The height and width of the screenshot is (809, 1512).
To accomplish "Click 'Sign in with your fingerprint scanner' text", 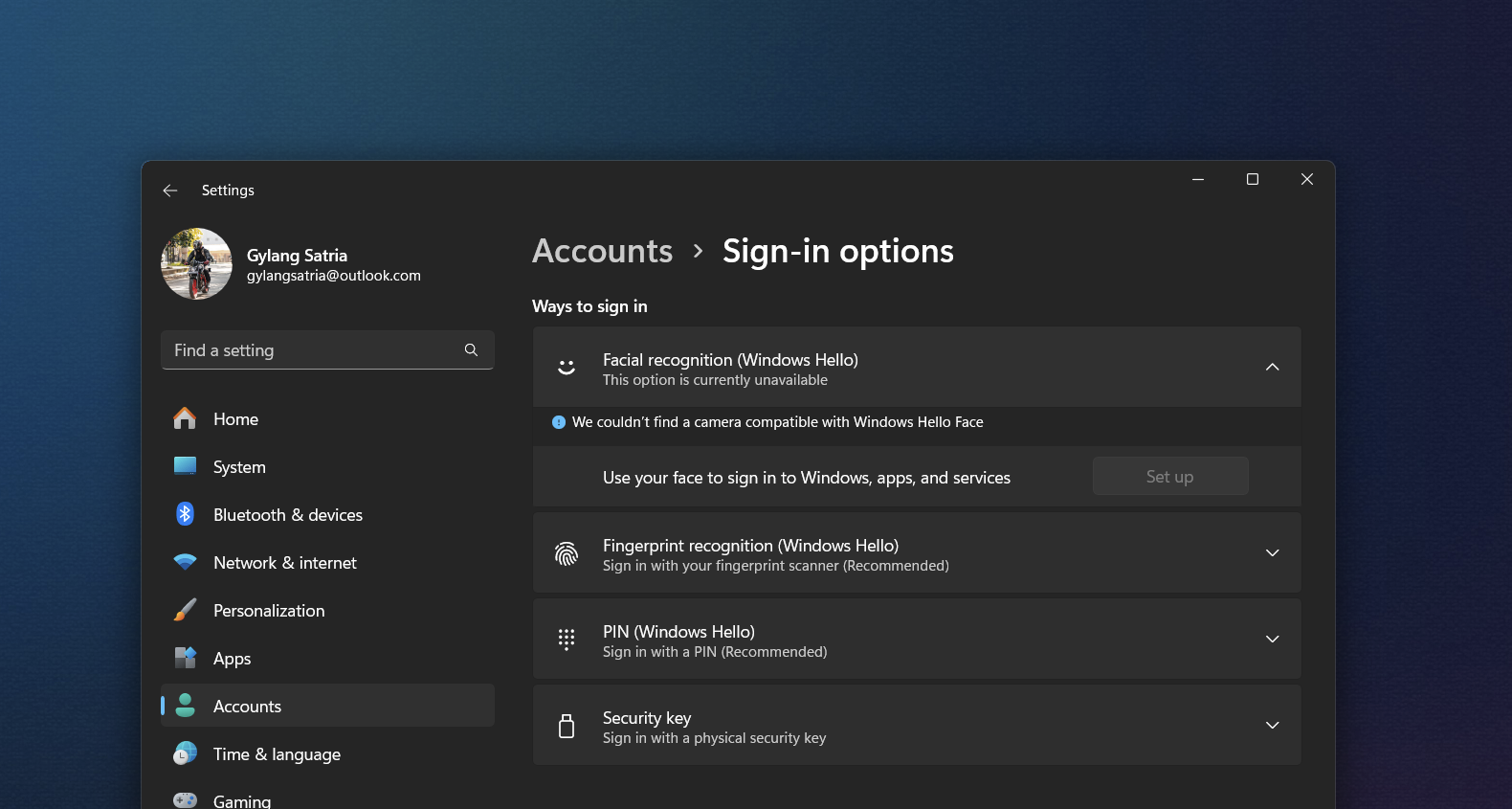I will [x=776, y=566].
